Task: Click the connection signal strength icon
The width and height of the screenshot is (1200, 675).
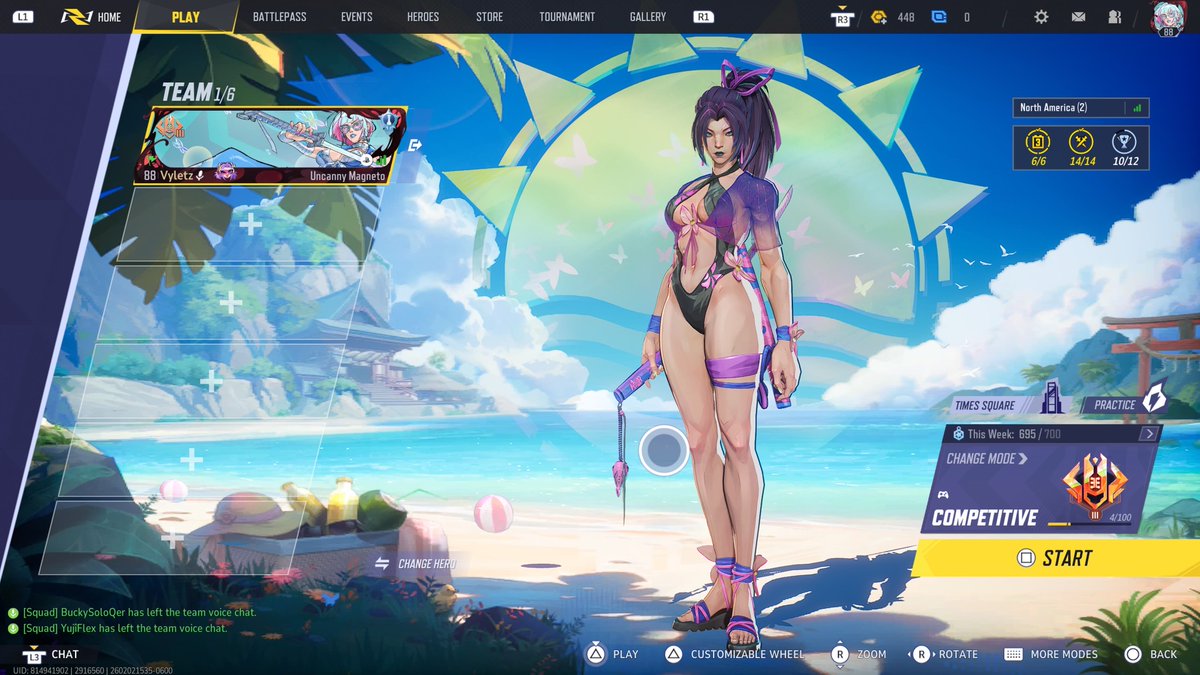Action: 1138,108
